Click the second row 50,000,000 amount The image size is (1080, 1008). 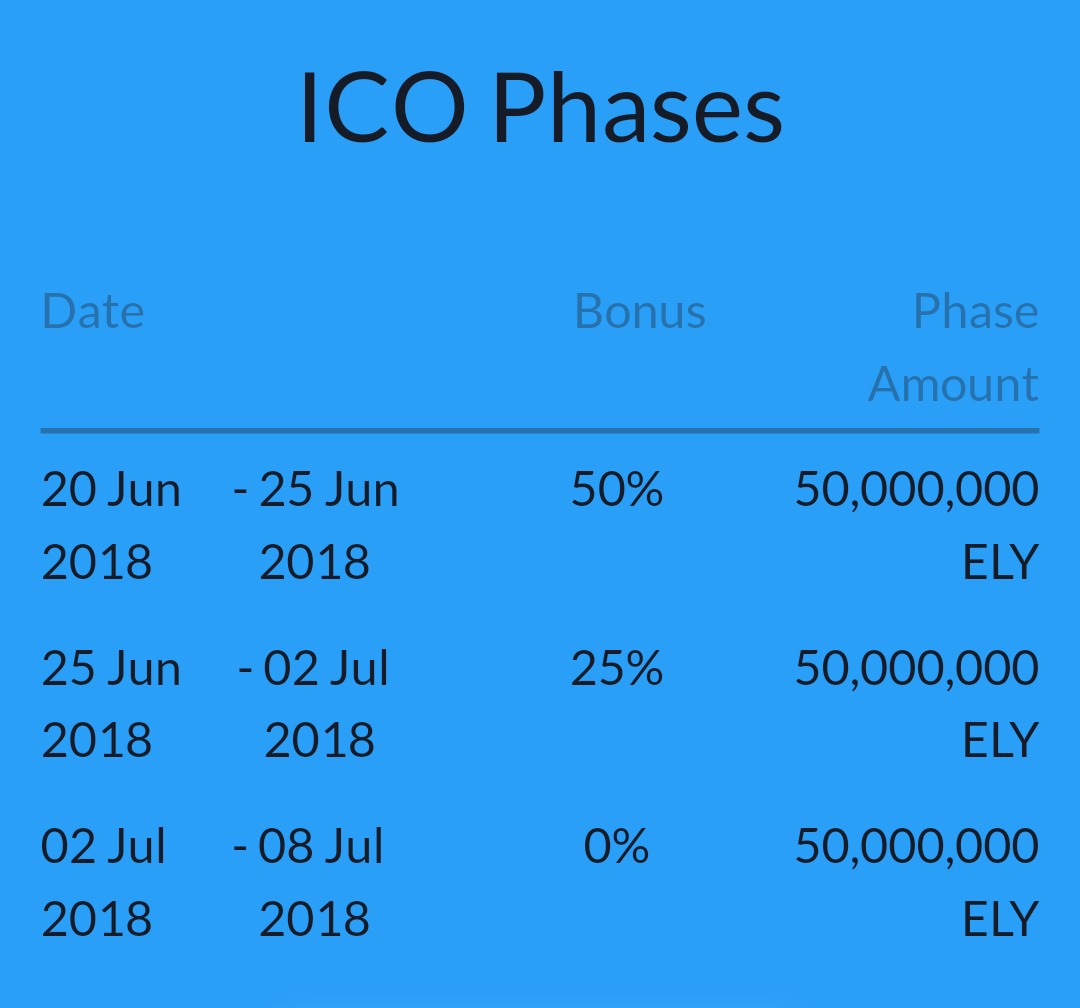point(917,668)
